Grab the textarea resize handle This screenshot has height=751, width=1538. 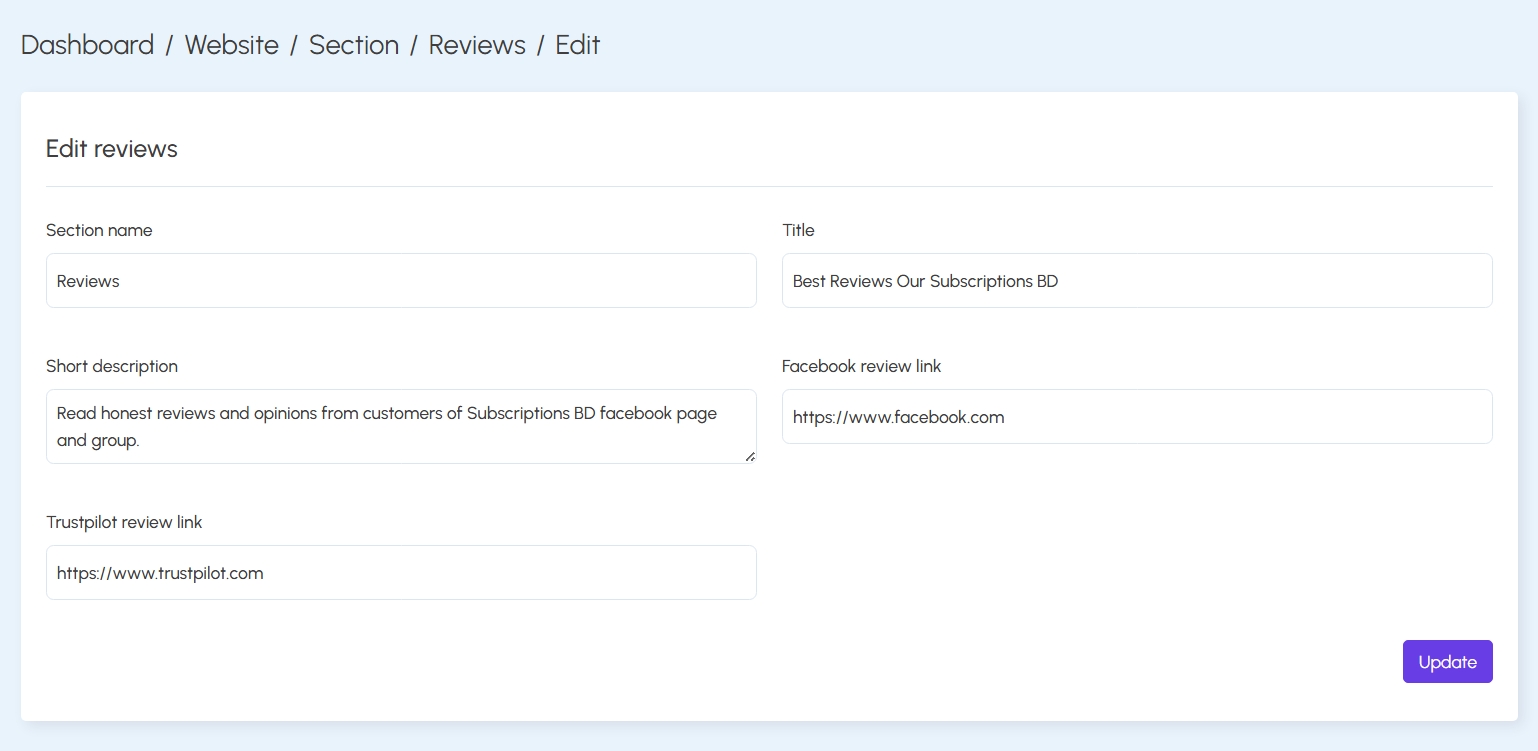point(750,457)
